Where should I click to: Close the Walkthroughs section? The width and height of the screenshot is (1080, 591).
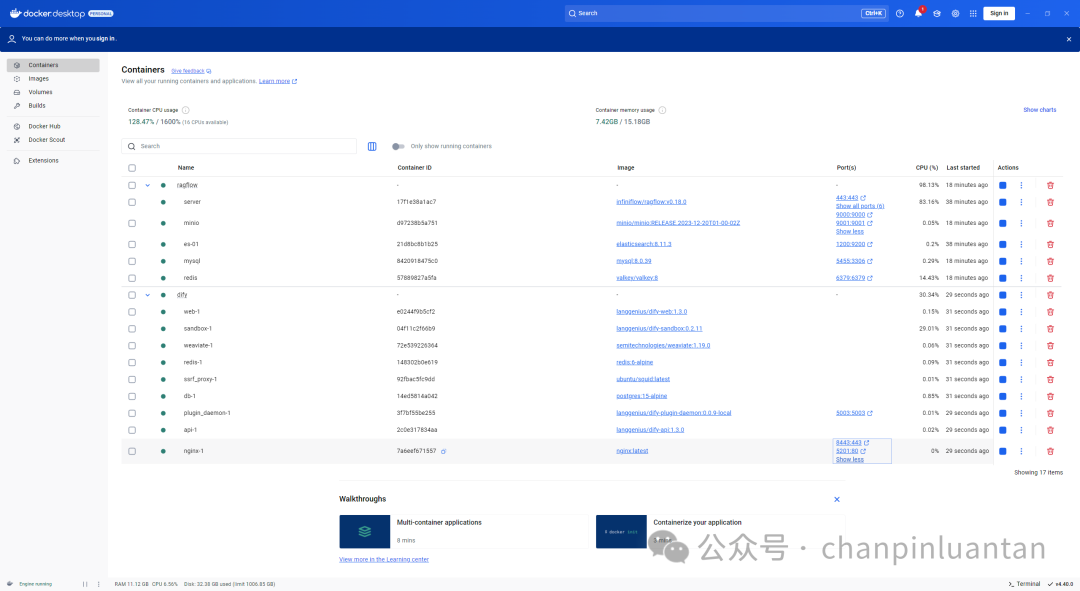click(837, 499)
